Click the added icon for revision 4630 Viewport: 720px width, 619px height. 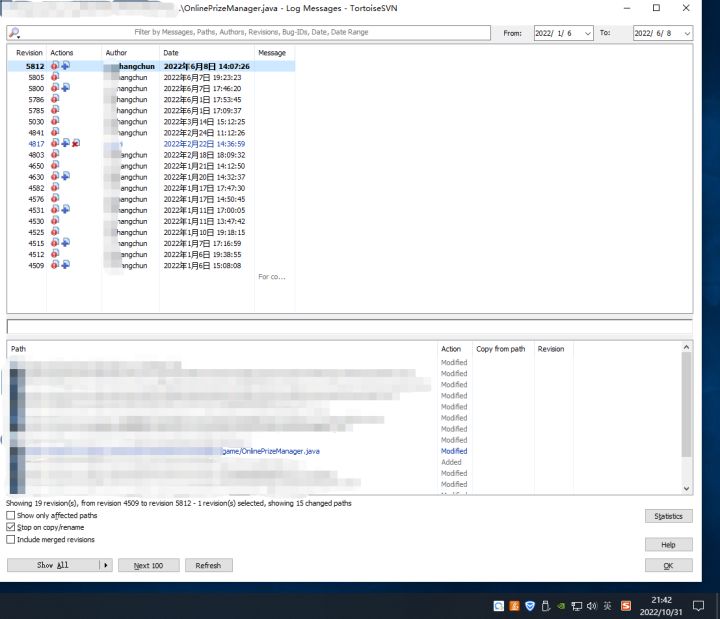[x=66, y=176]
